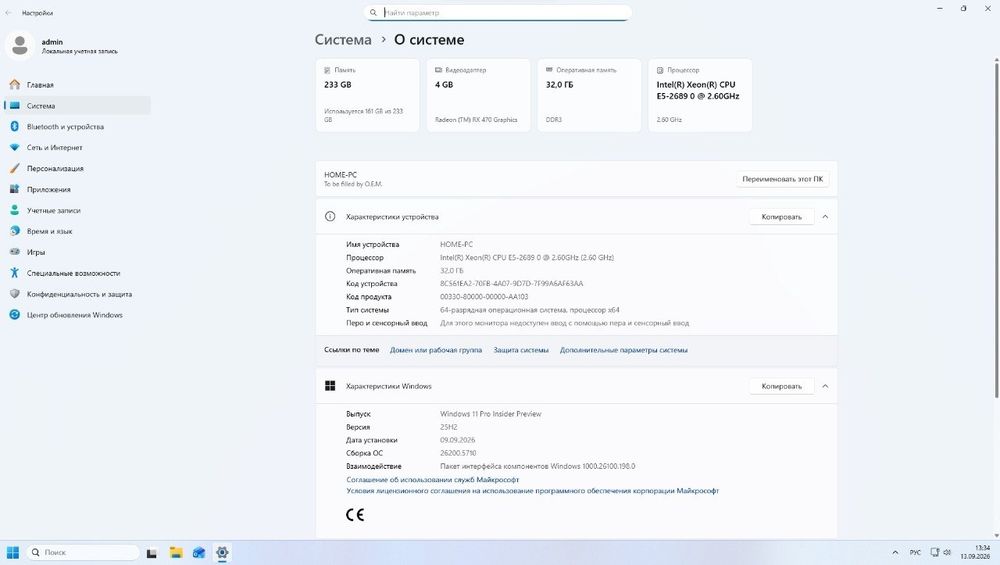Click the back arrow in Настройки
Viewport: 1000px width, 565px height.
8,13
